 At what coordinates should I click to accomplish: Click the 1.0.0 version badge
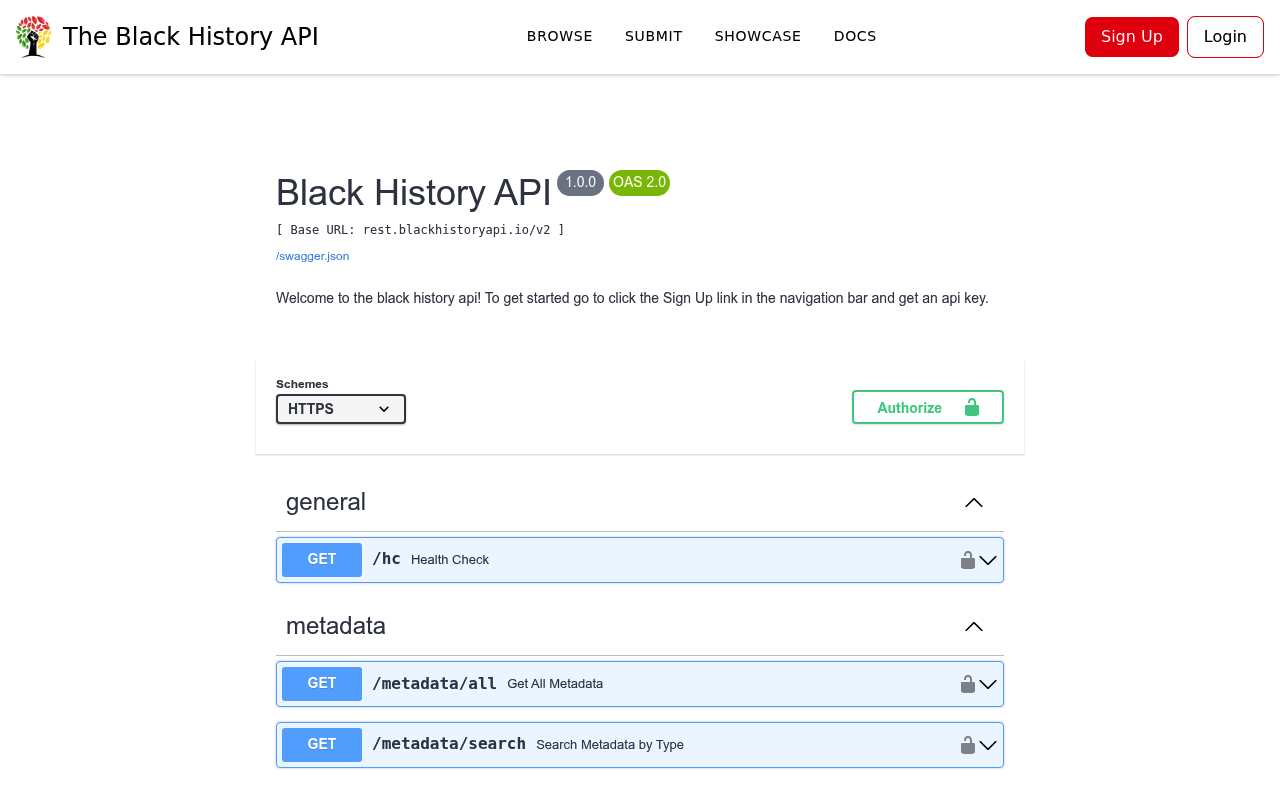[581, 183]
